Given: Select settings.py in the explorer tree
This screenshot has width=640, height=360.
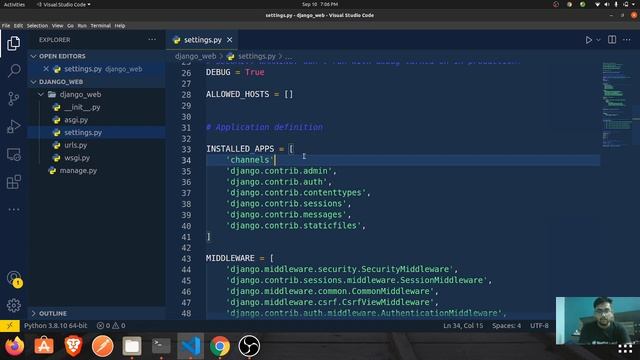Looking at the screenshot, I should coord(96,133).
